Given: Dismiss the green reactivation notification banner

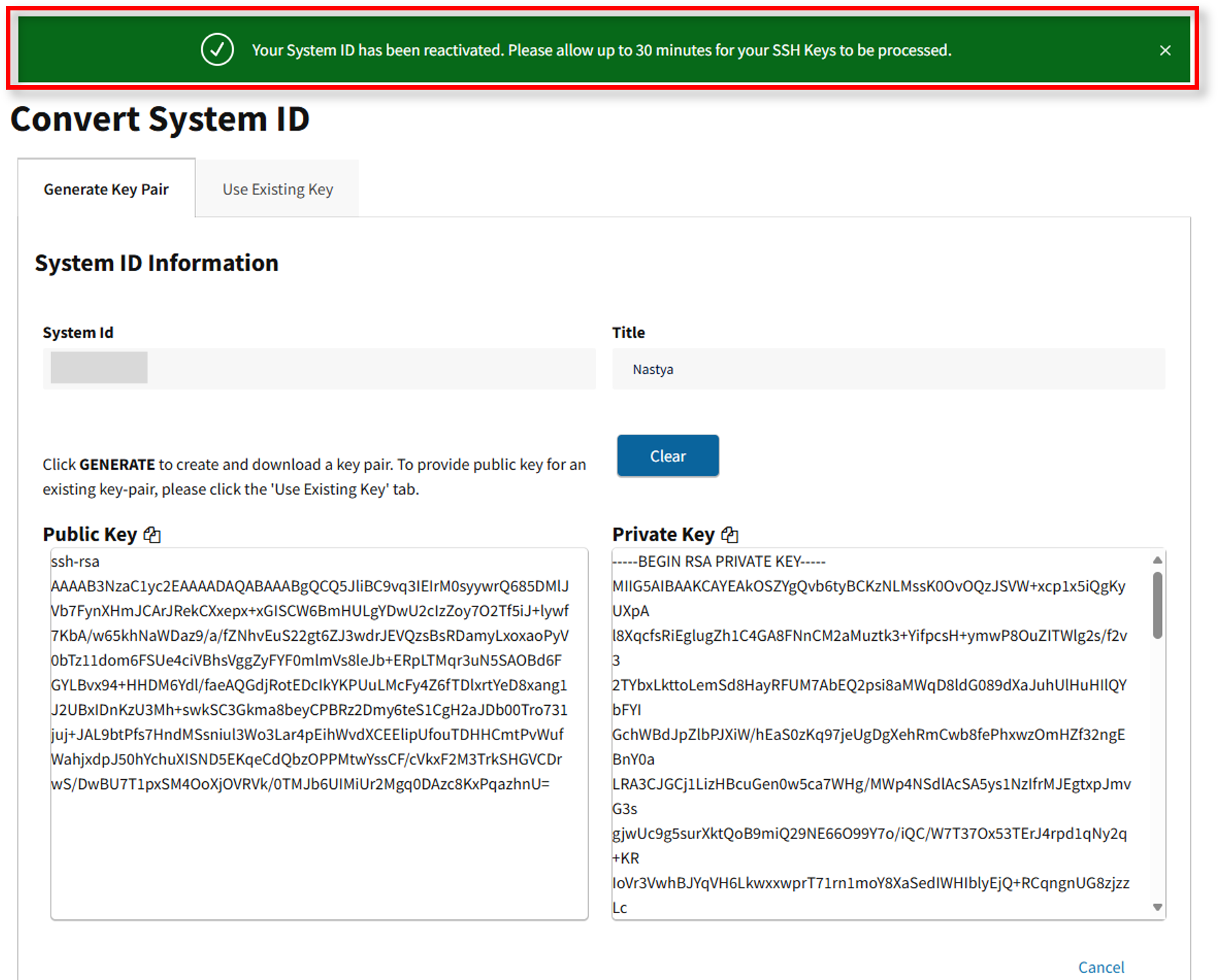Looking at the screenshot, I should 1165,51.
